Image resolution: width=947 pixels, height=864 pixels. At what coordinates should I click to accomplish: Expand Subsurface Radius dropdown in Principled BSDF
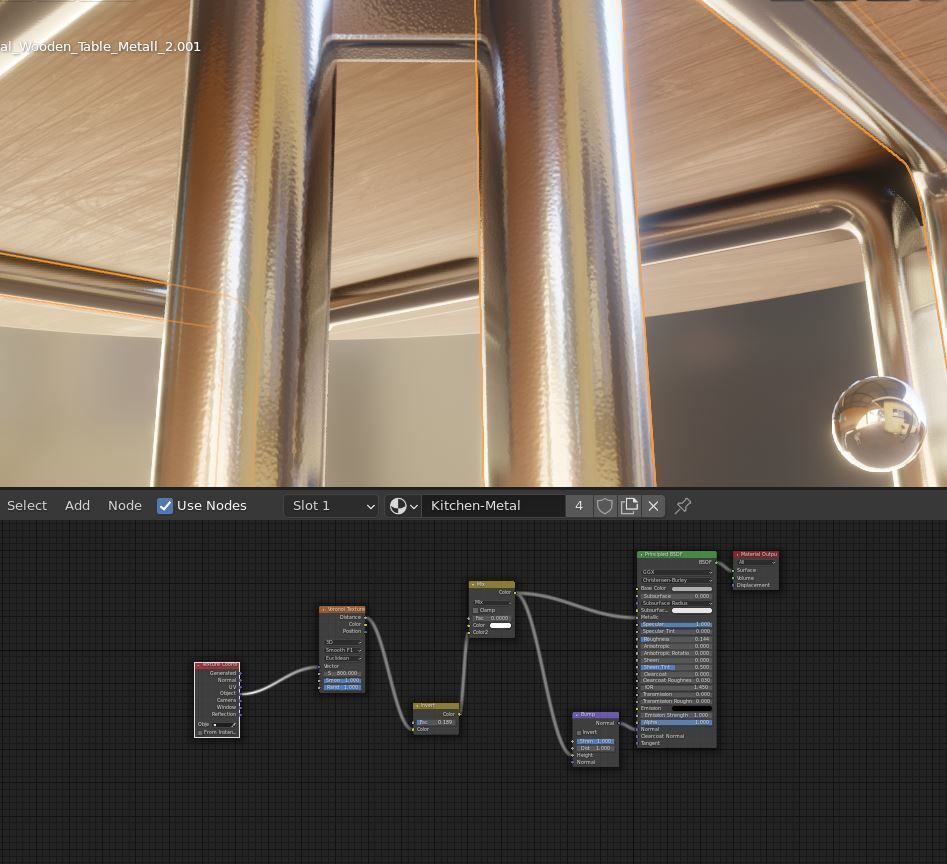pyautogui.click(x=676, y=603)
